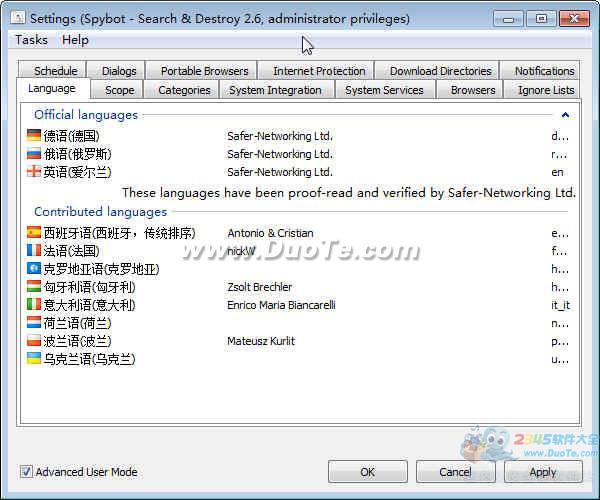This screenshot has width=600, height=500.
Task: Click the Spanish flag icon
Action: pos(34,232)
